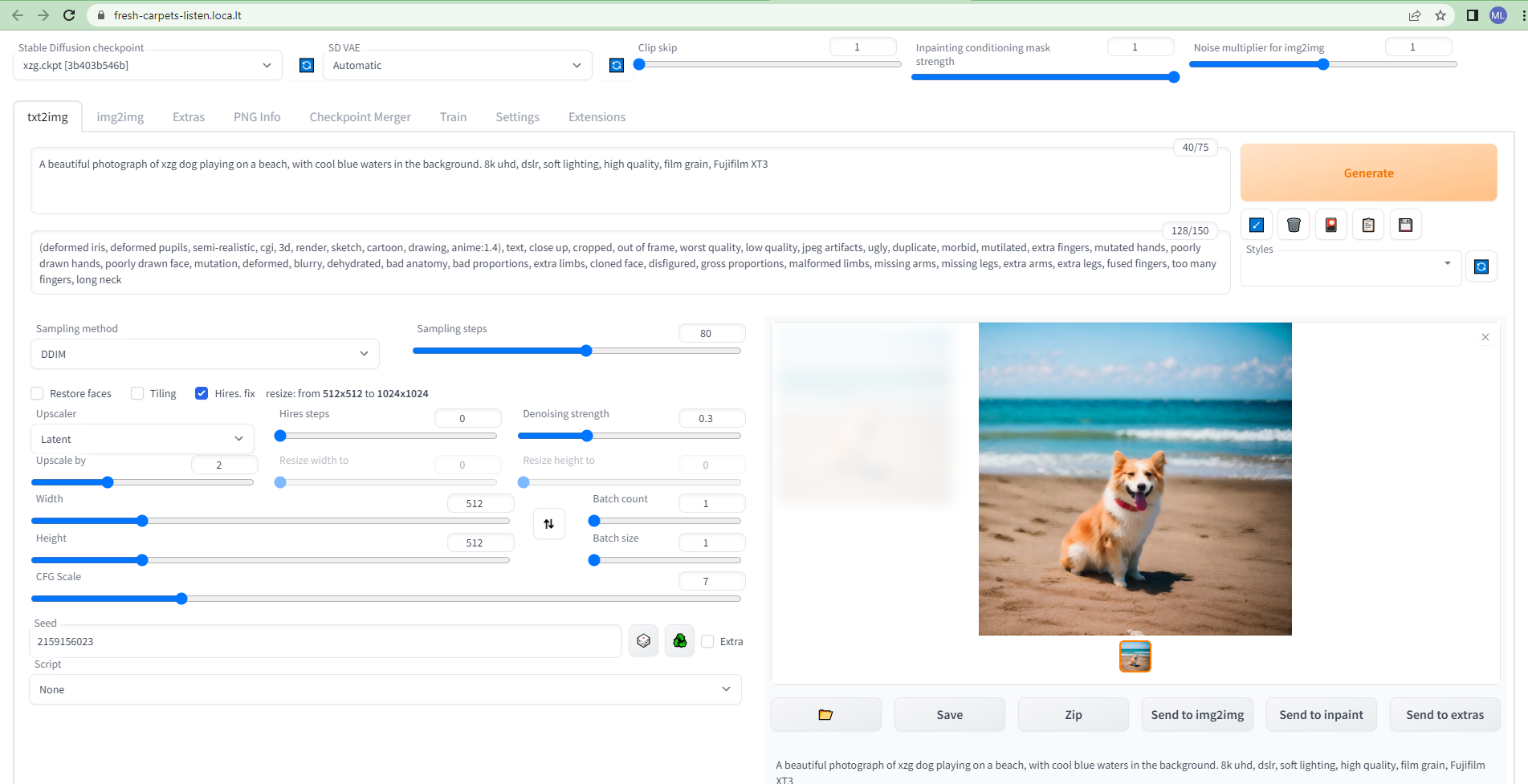Screen dimensions: 1528x784
Task: Enable the Restore faces checkbox
Action: click(x=38, y=393)
